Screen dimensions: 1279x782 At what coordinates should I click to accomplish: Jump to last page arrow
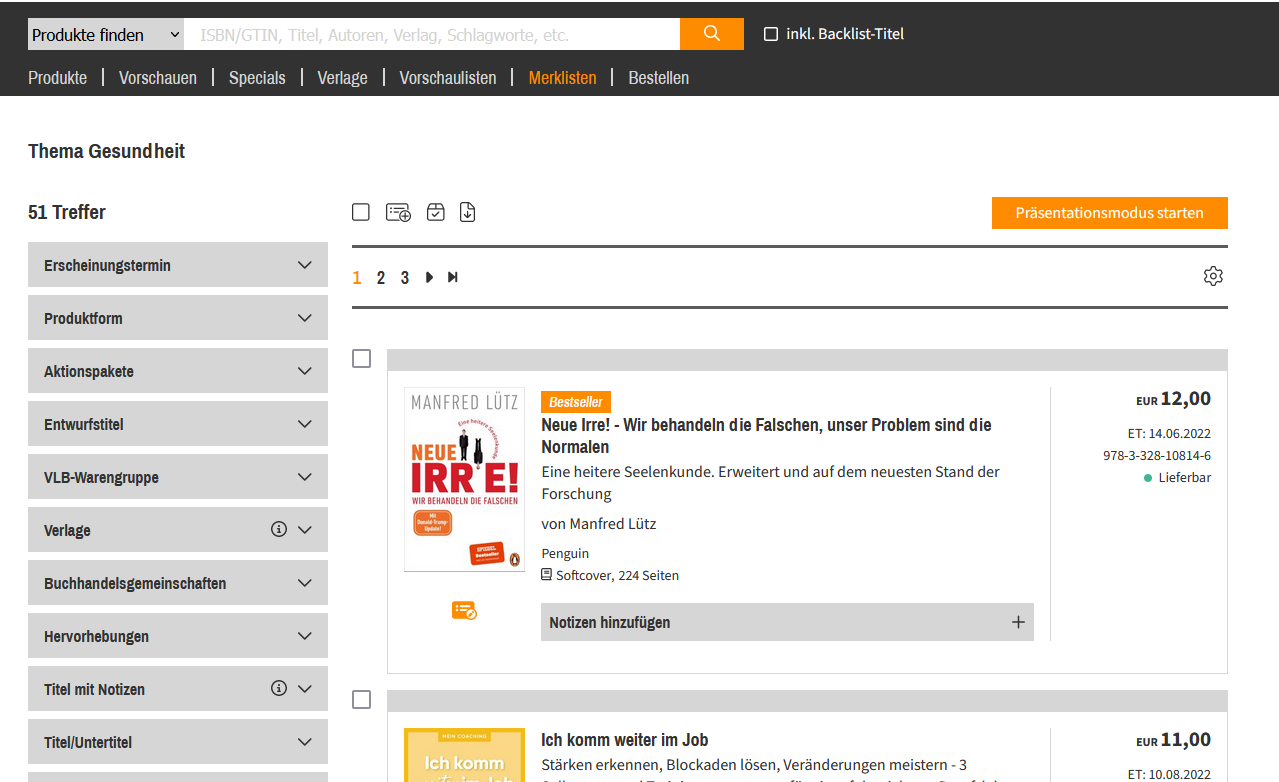(453, 277)
